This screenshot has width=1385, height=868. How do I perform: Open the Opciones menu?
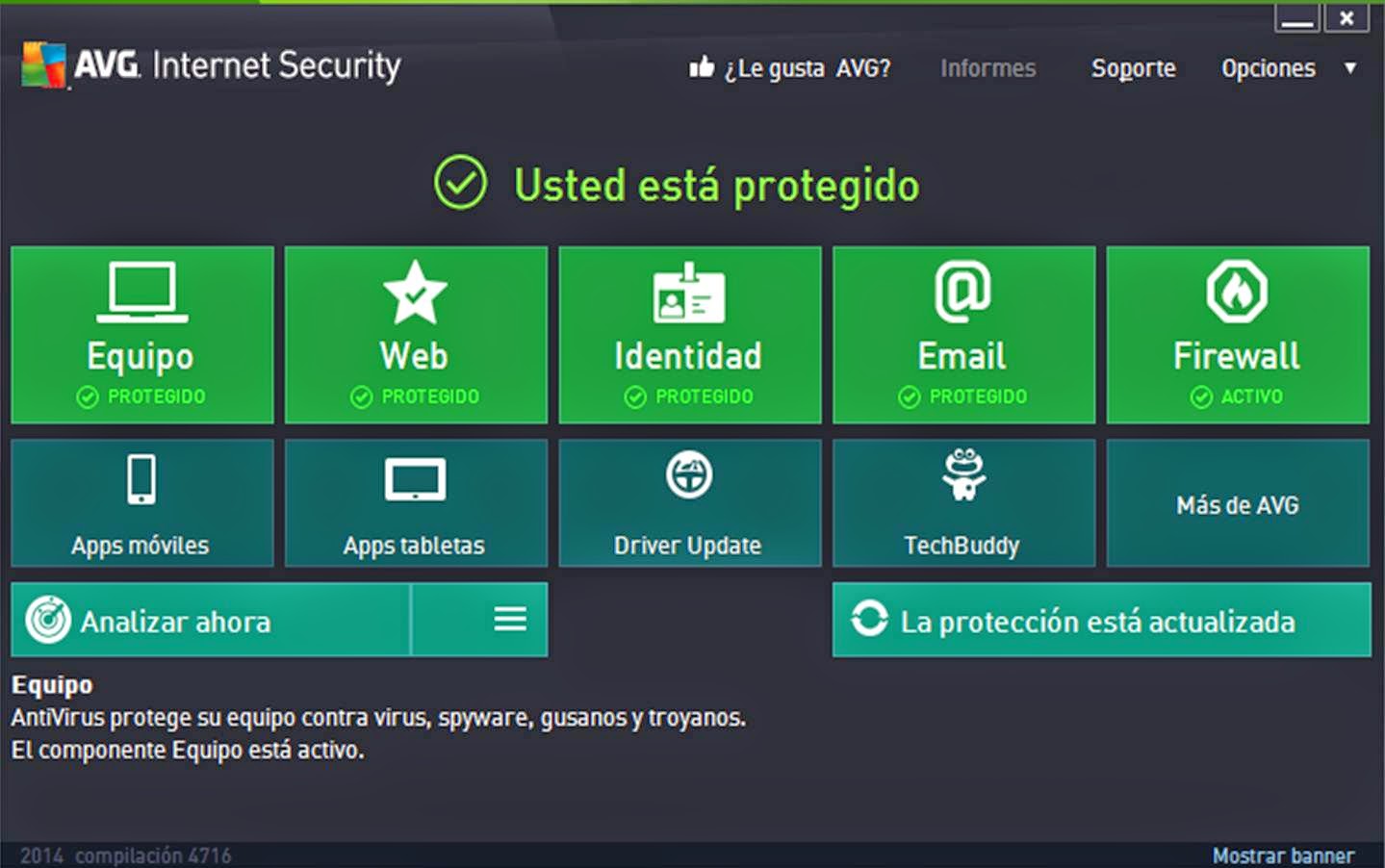coord(1269,68)
